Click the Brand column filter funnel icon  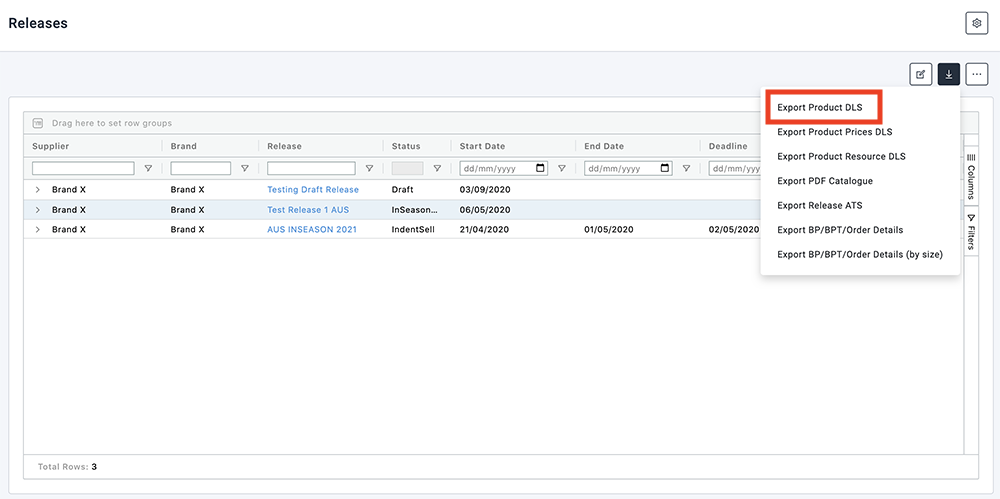click(x=245, y=169)
